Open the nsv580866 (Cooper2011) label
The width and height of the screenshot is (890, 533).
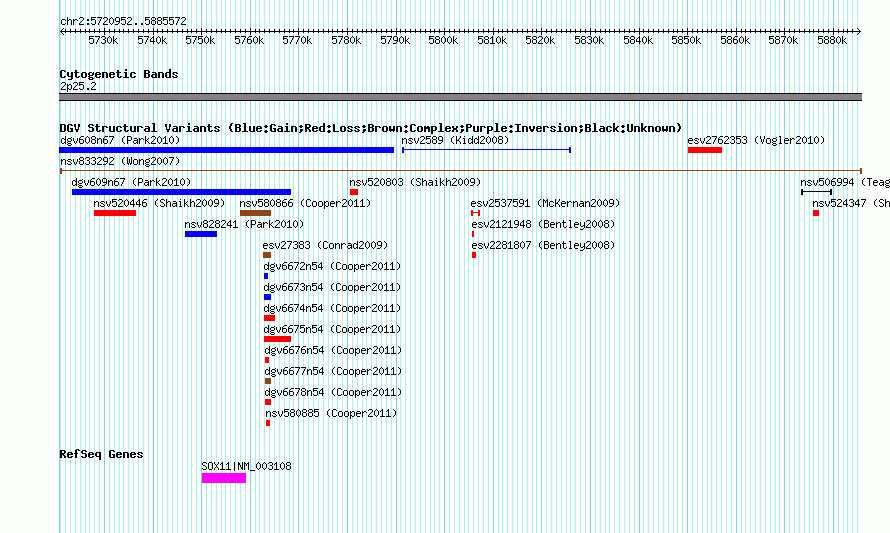[305, 203]
